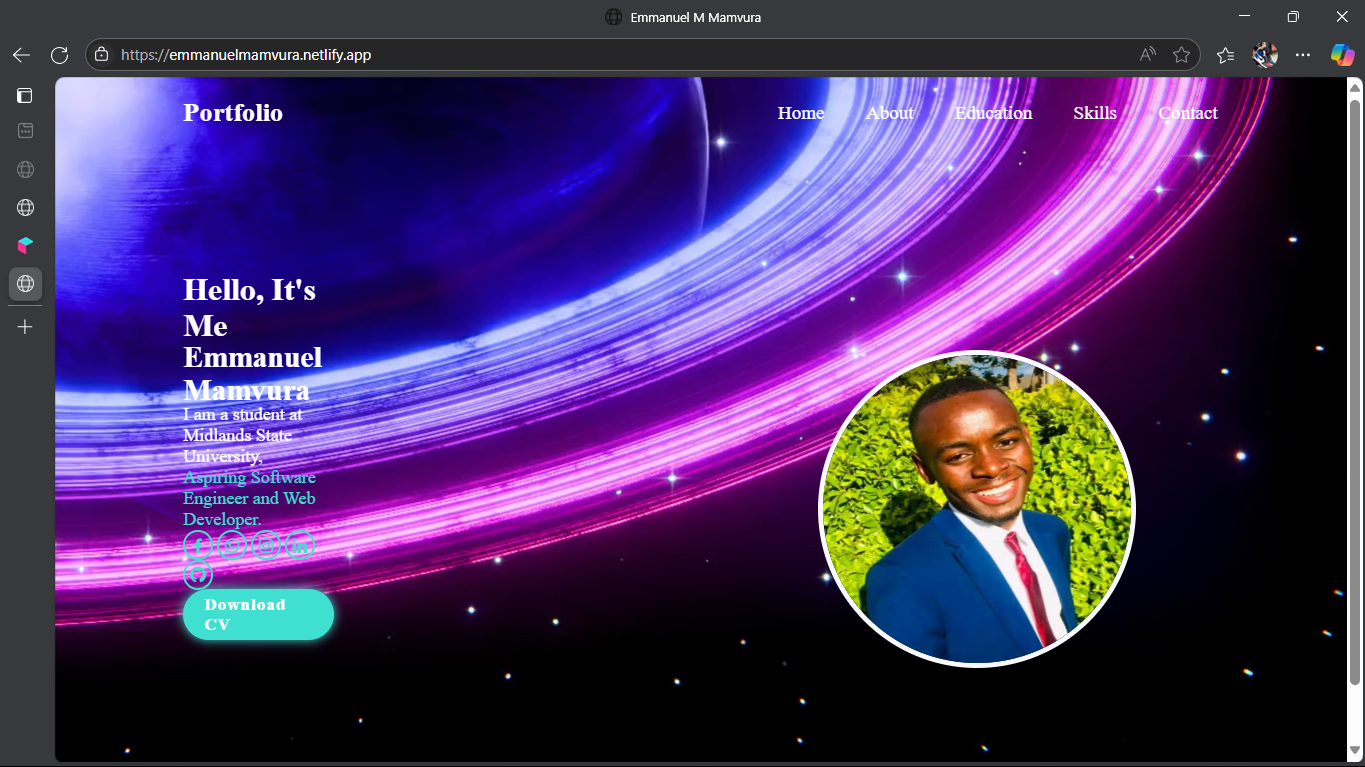
Task: Open the Facebook social icon
Action: point(198,545)
